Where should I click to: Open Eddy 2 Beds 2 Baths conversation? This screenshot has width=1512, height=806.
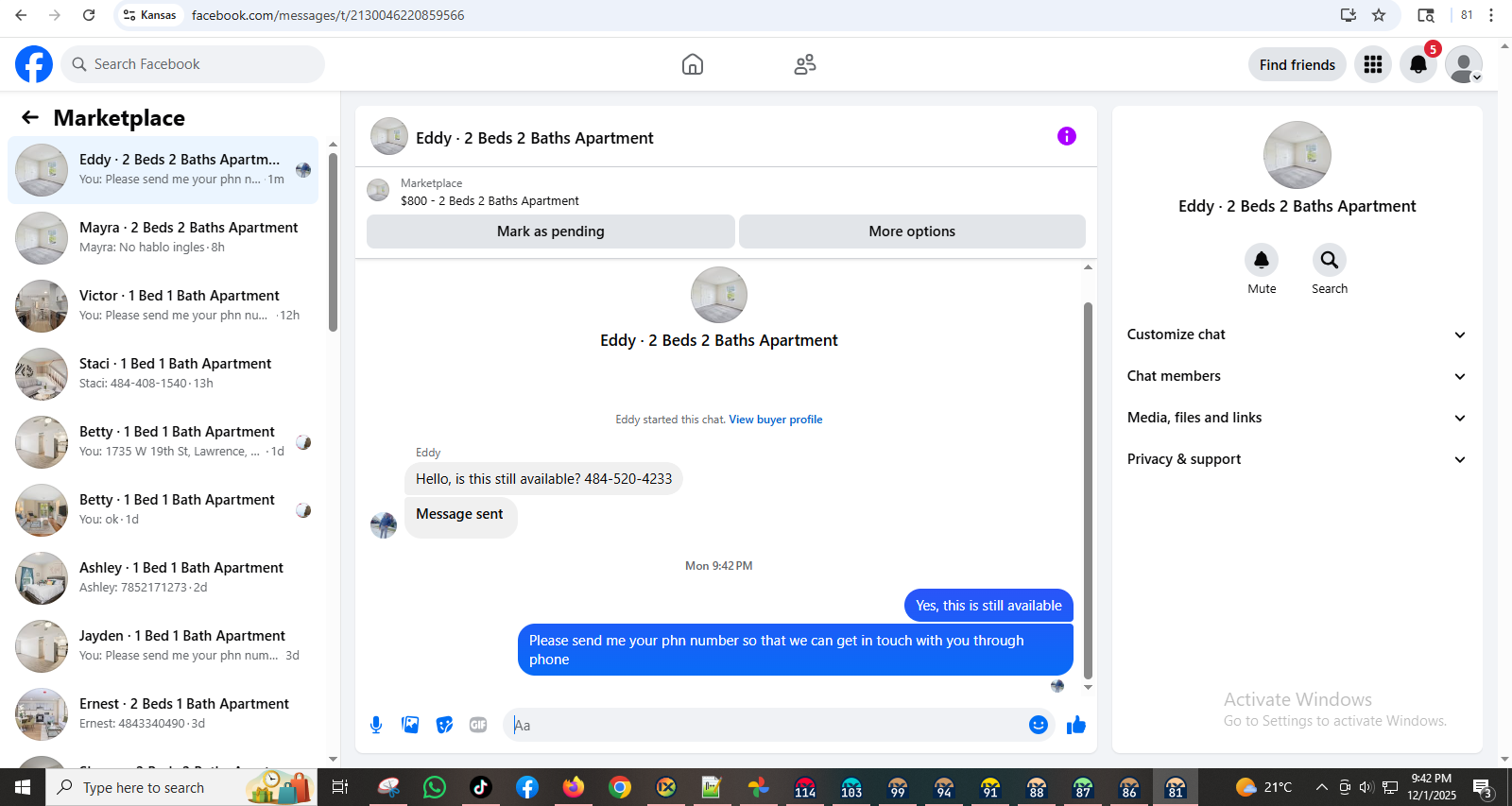(x=163, y=170)
